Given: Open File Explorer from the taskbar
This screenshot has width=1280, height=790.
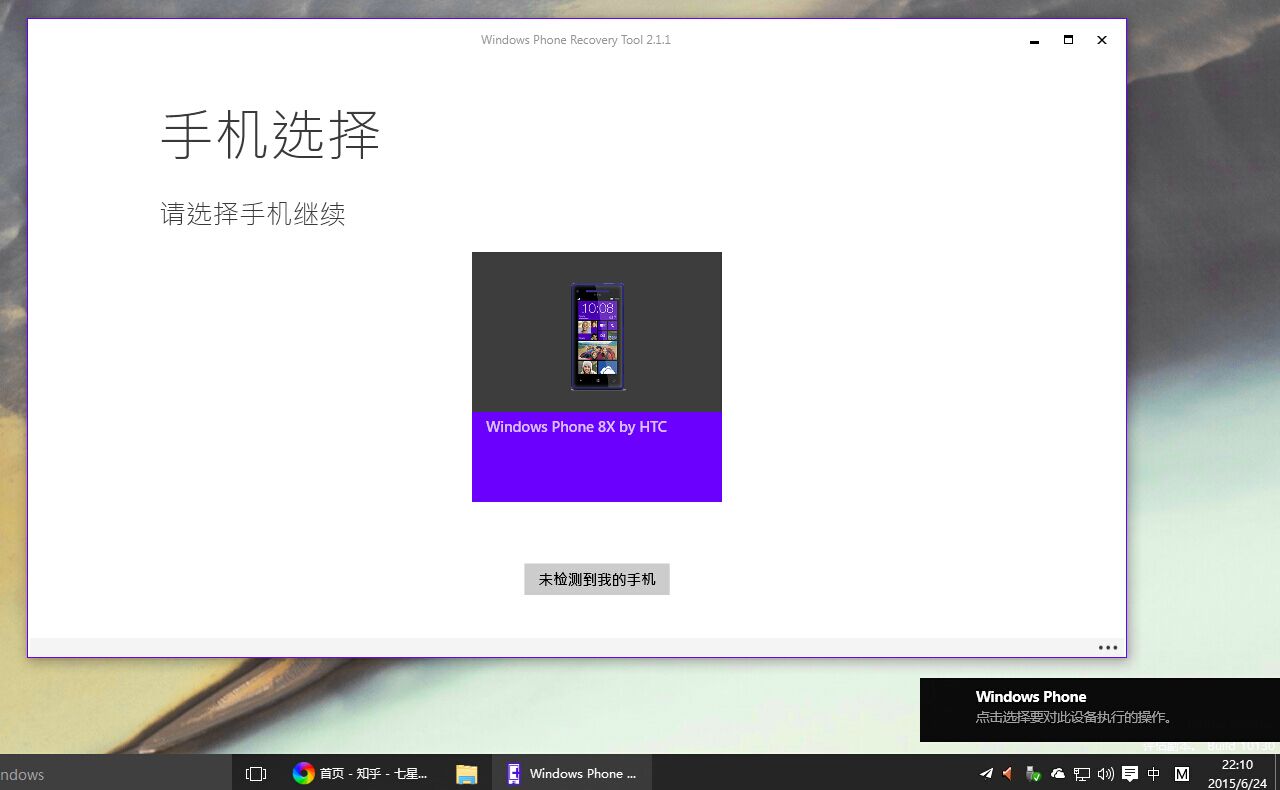Looking at the screenshot, I should [x=467, y=773].
